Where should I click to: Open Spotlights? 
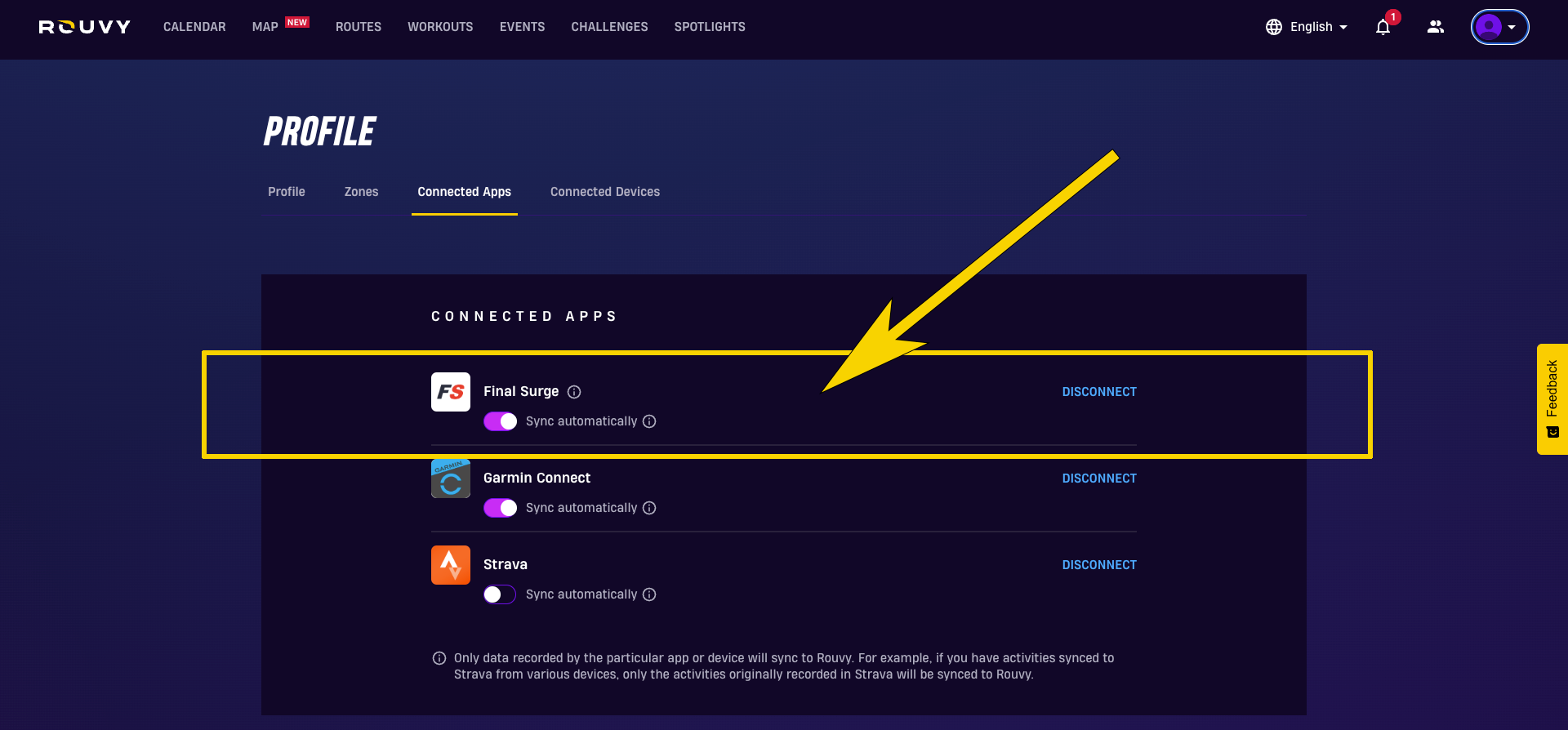tap(710, 27)
